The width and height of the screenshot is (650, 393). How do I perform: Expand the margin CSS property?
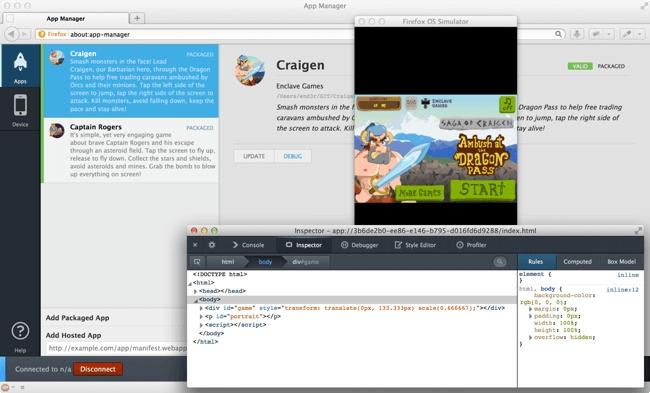[530, 309]
